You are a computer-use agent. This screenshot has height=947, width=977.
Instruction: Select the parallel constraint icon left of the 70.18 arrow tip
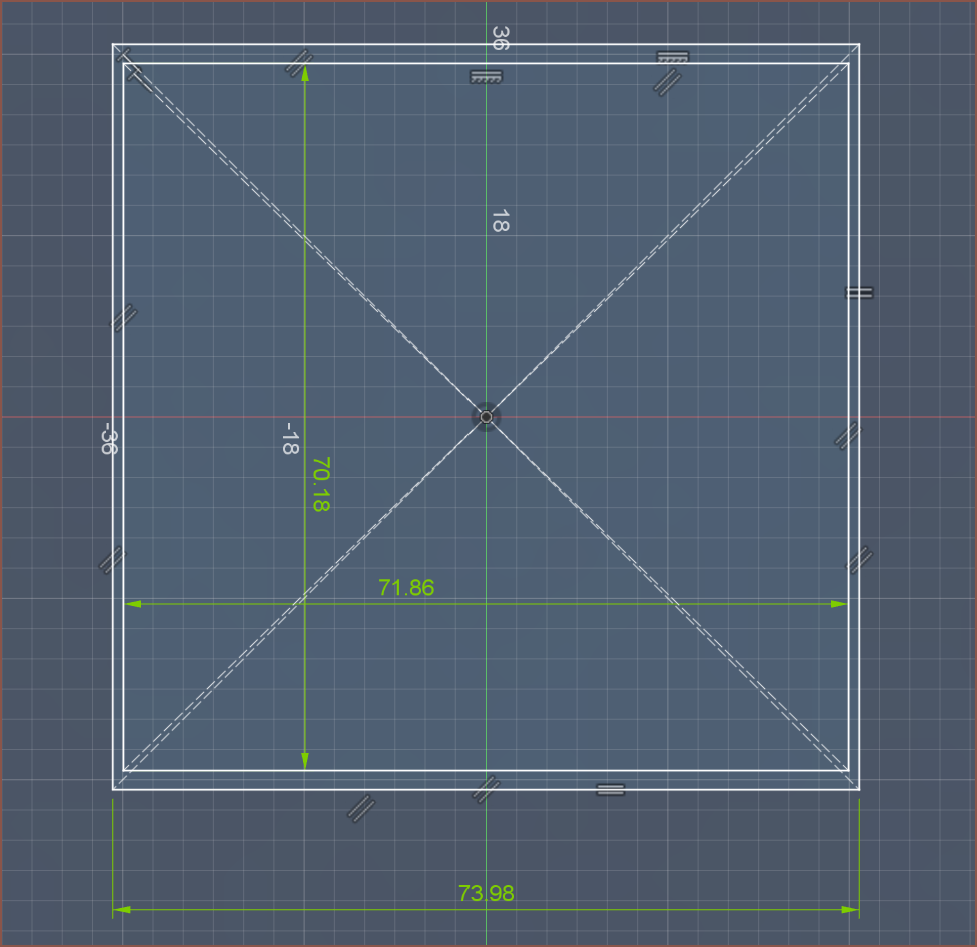pos(296,65)
